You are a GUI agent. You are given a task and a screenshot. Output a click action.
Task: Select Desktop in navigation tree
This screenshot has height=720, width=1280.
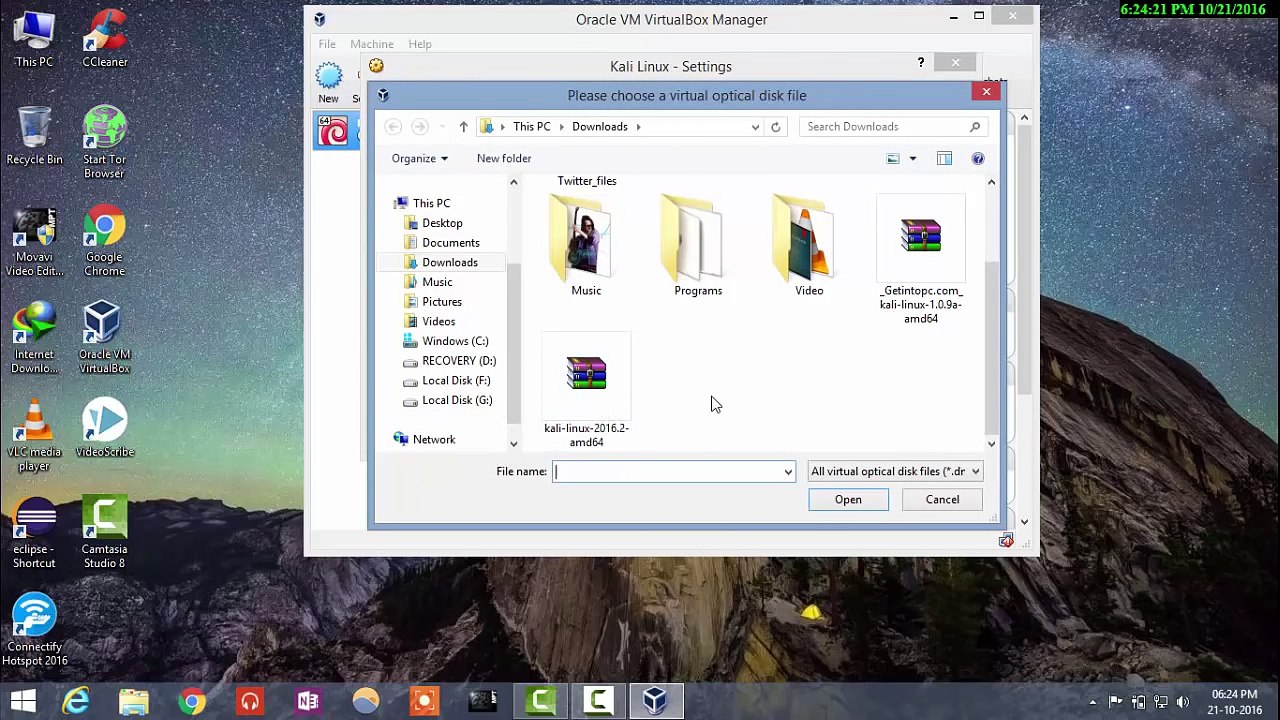(442, 223)
